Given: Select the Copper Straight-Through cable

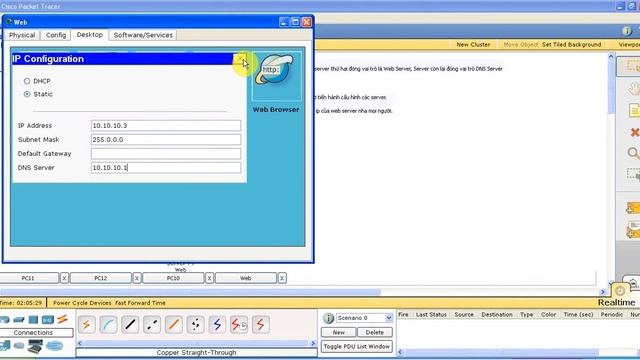Looking at the screenshot, I should (130, 325).
